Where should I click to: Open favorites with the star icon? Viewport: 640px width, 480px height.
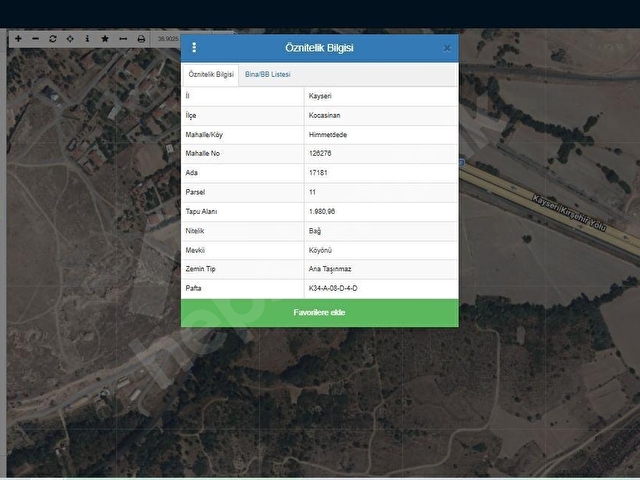pyautogui.click(x=105, y=39)
